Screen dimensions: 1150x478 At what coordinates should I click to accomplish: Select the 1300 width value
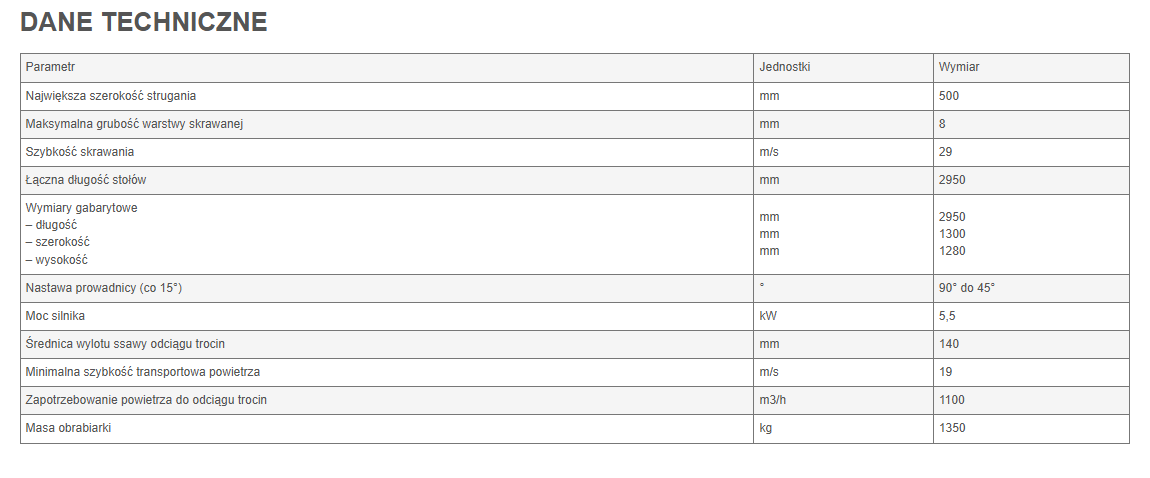click(x=952, y=234)
